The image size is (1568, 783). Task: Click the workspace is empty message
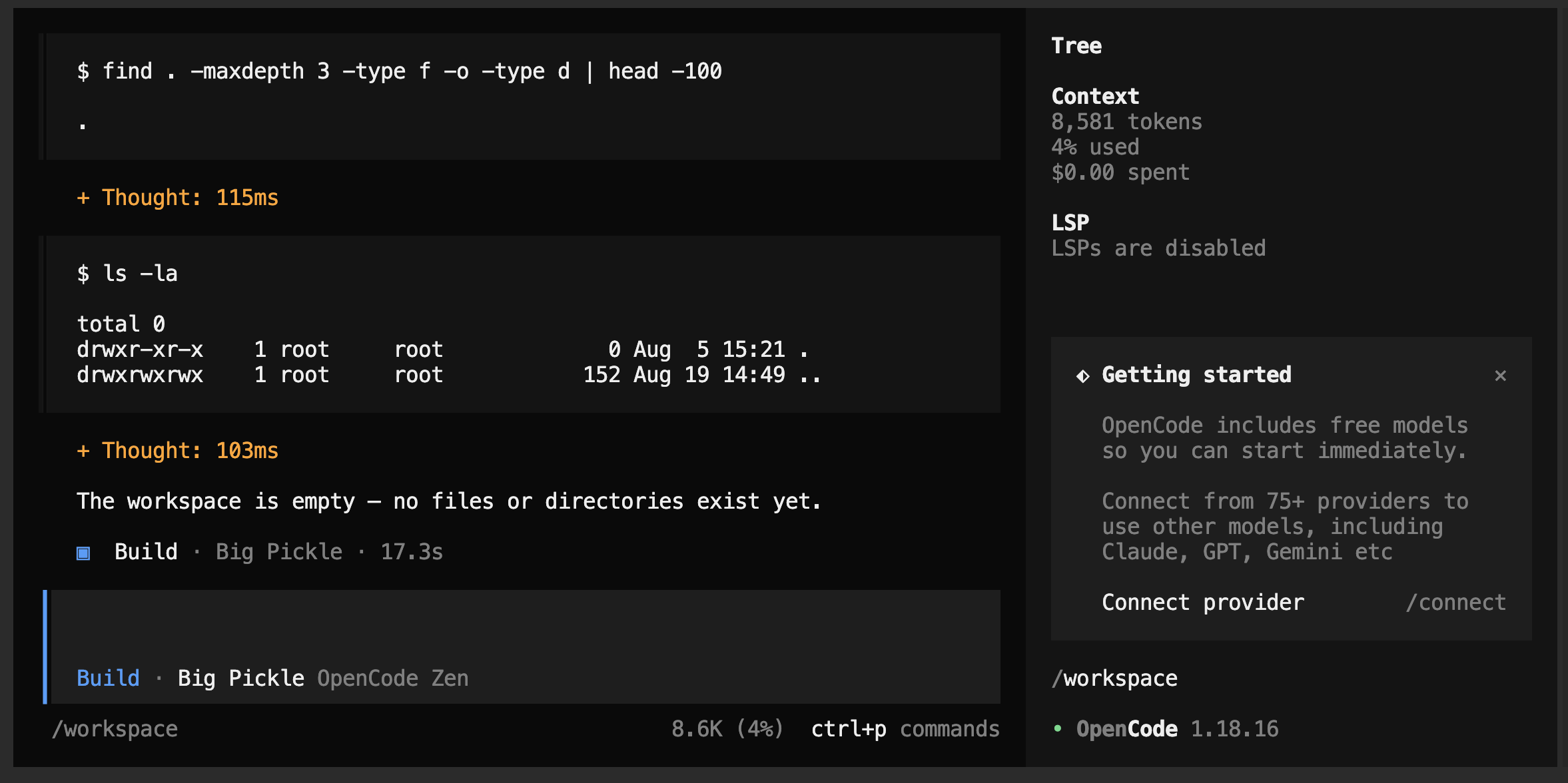point(449,501)
